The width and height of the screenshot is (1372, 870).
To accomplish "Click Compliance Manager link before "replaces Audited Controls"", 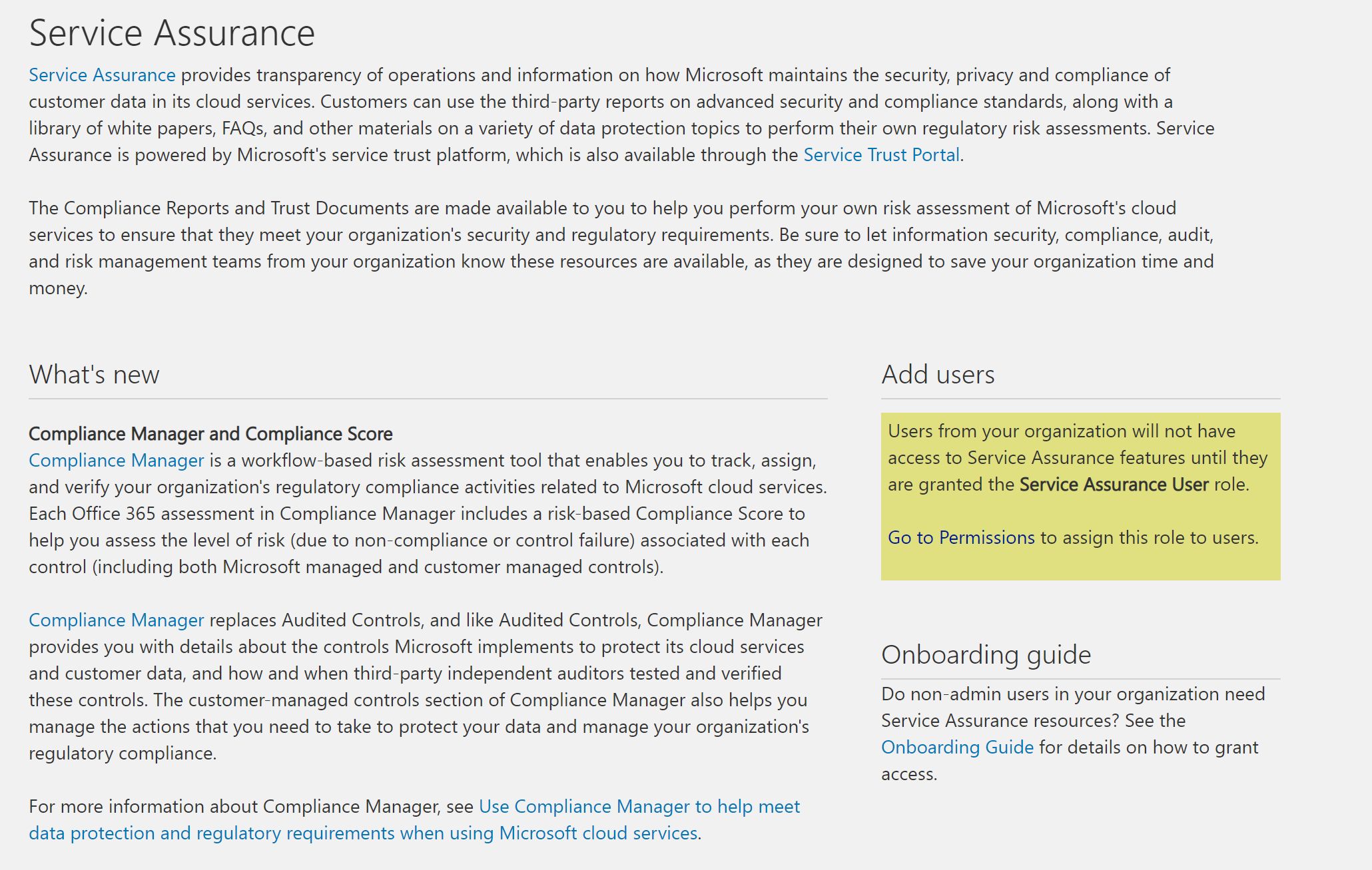I will (x=116, y=620).
